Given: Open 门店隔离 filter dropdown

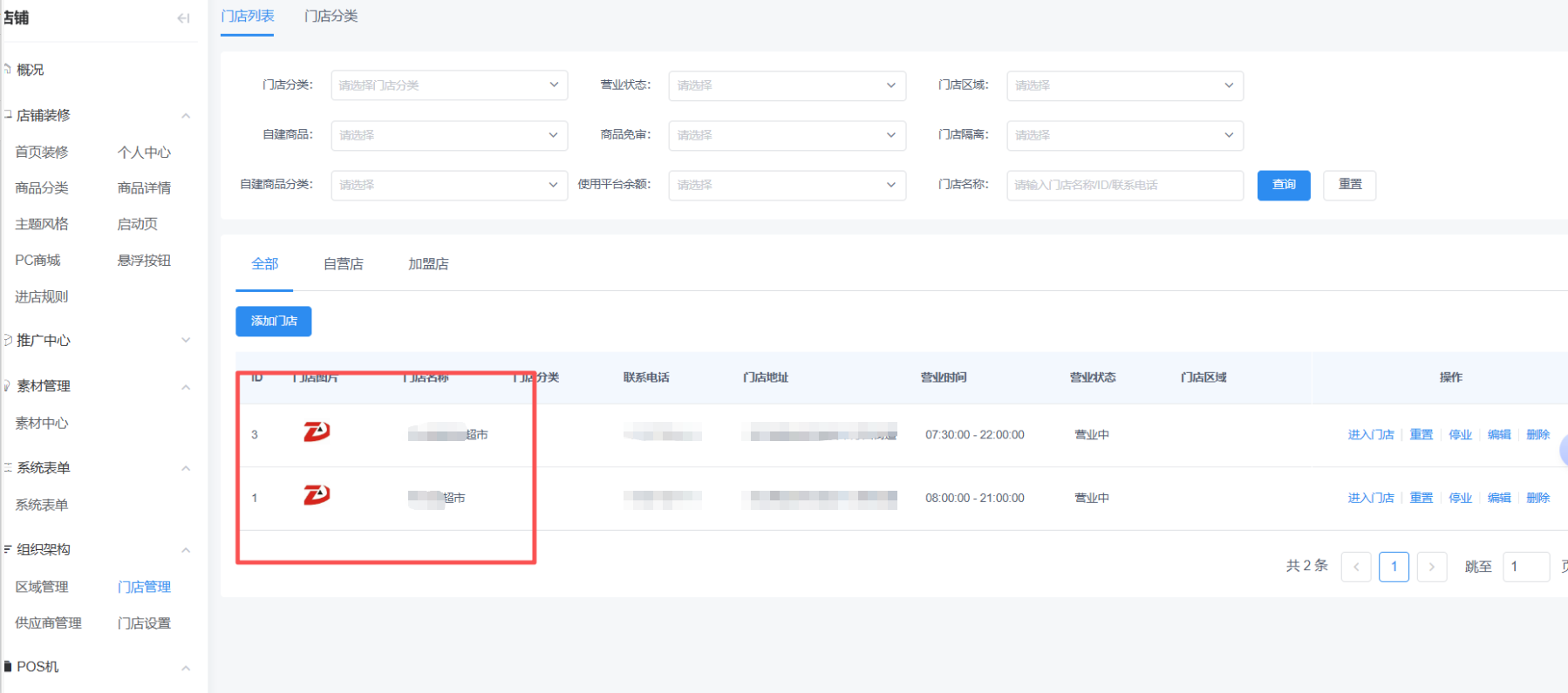Looking at the screenshot, I should (x=1125, y=135).
